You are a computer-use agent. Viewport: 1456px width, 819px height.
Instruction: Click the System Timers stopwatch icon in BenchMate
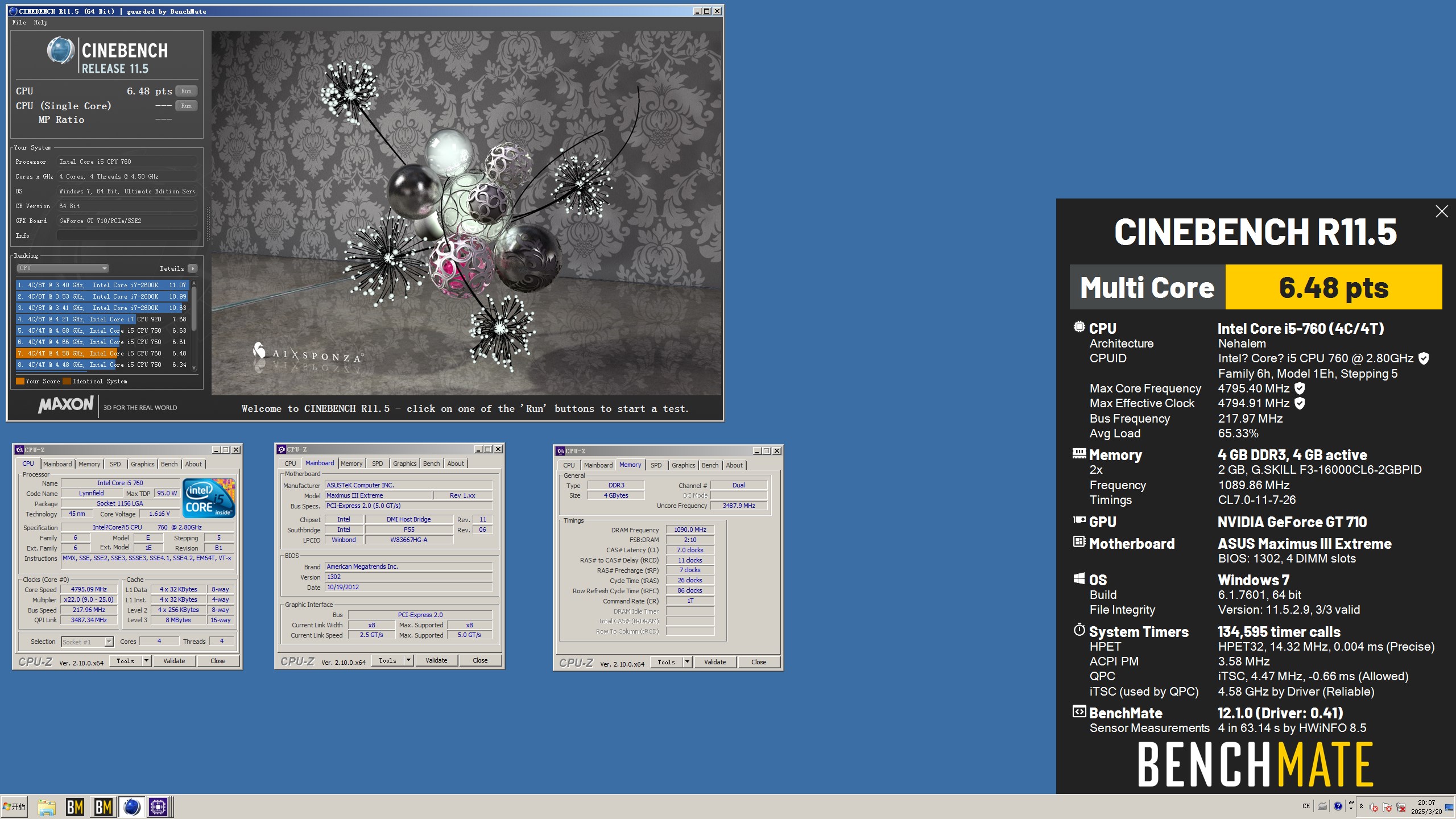point(1079,630)
